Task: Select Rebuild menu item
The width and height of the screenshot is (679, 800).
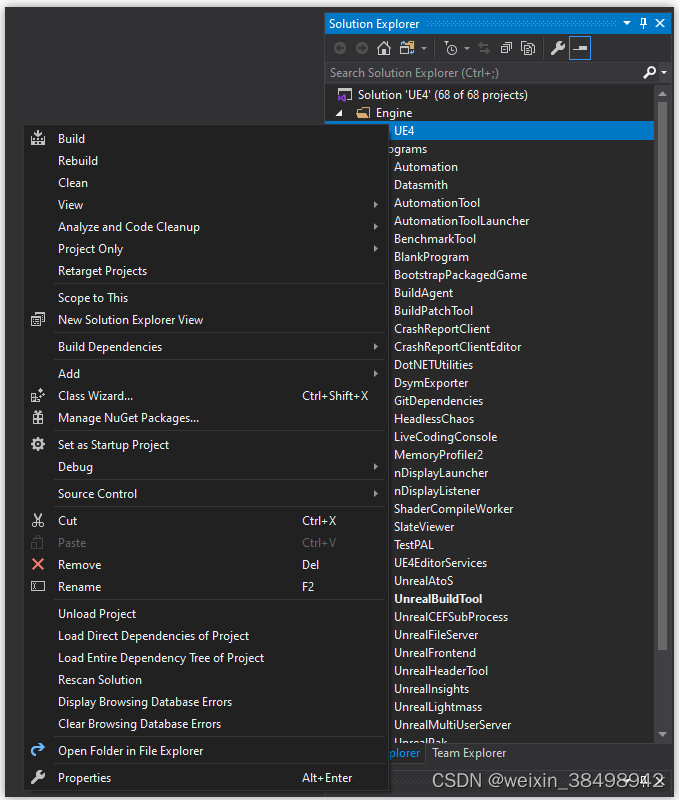Action: click(206, 161)
